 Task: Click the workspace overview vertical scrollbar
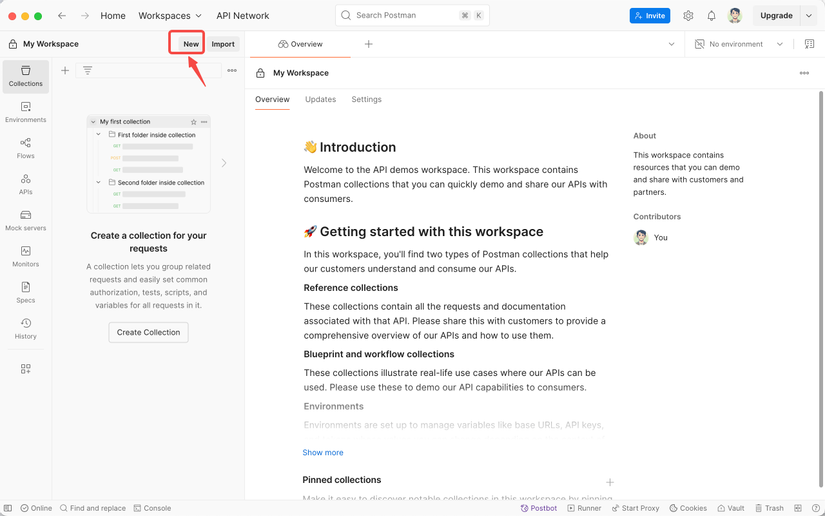pyautogui.click(x=820, y=289)
